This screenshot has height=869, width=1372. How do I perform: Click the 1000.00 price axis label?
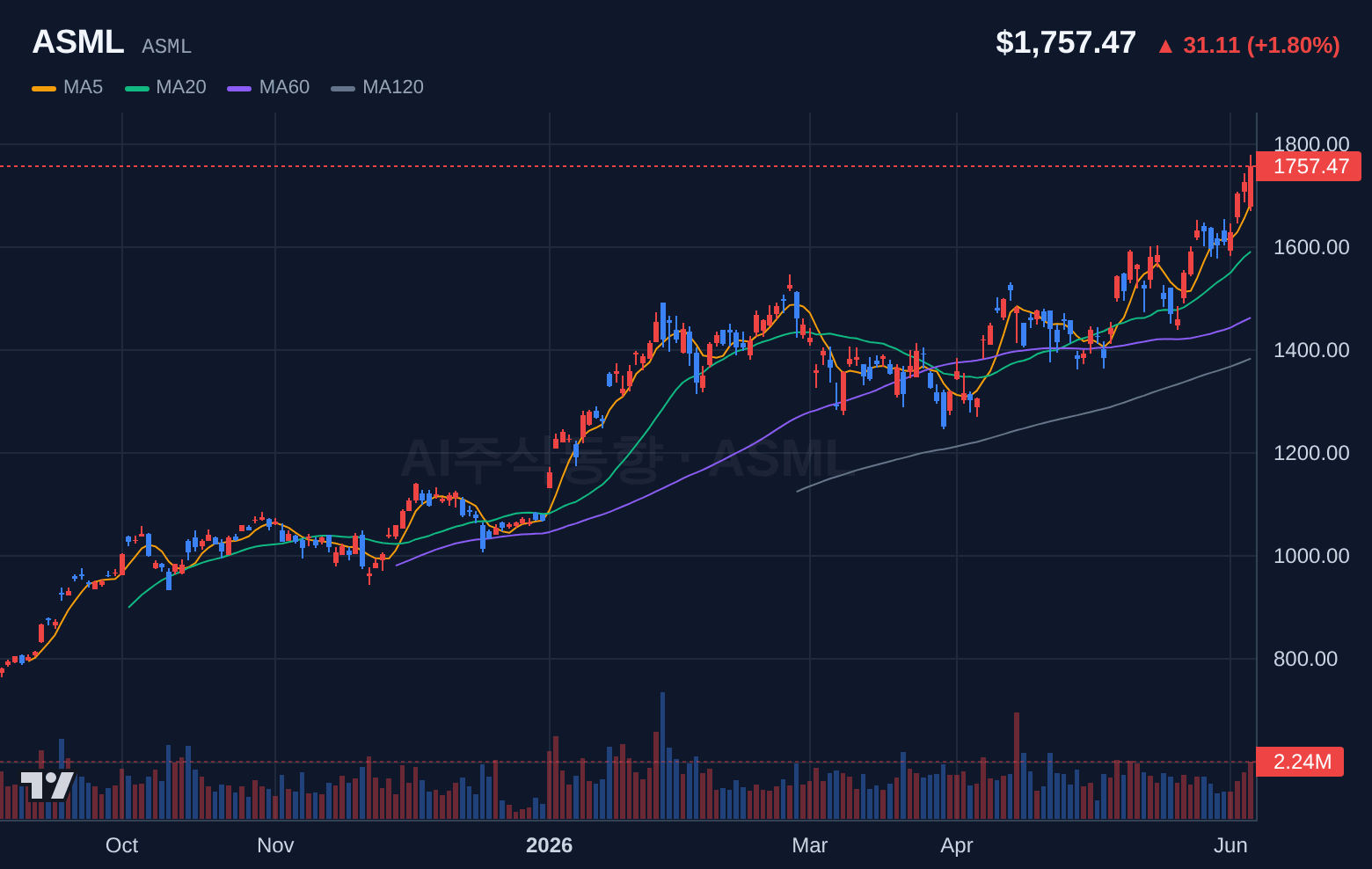pos(1311,556)
